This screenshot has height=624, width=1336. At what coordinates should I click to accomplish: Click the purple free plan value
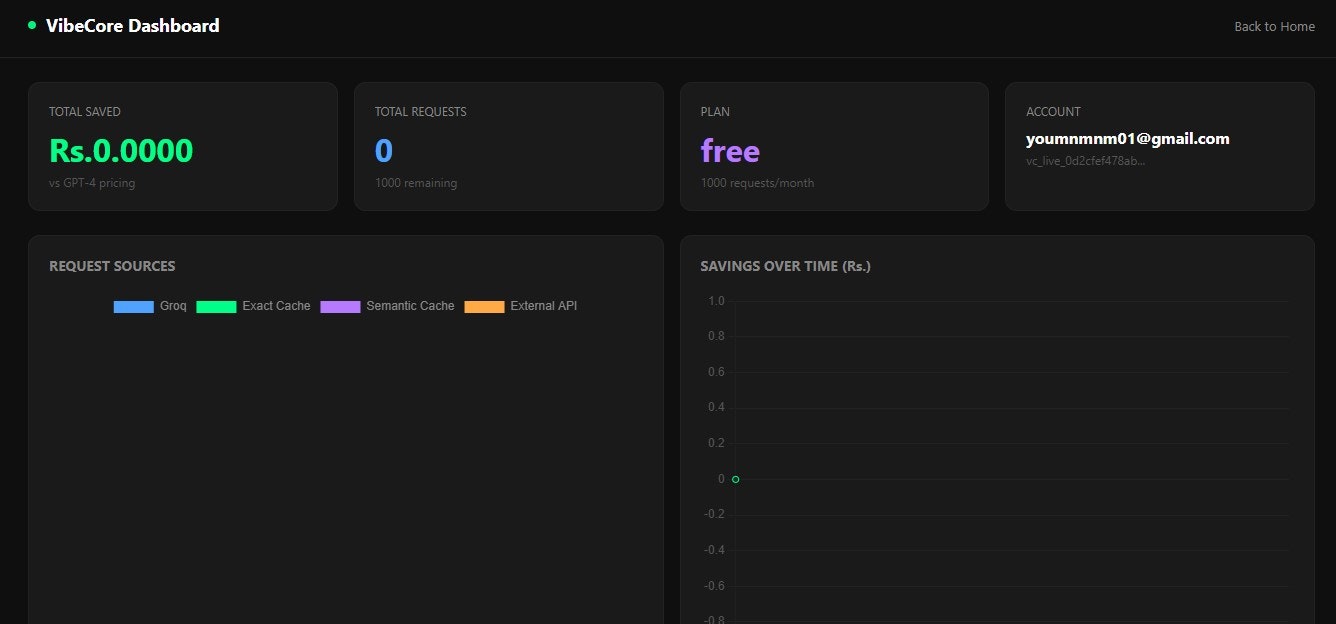tap(730, 151)
